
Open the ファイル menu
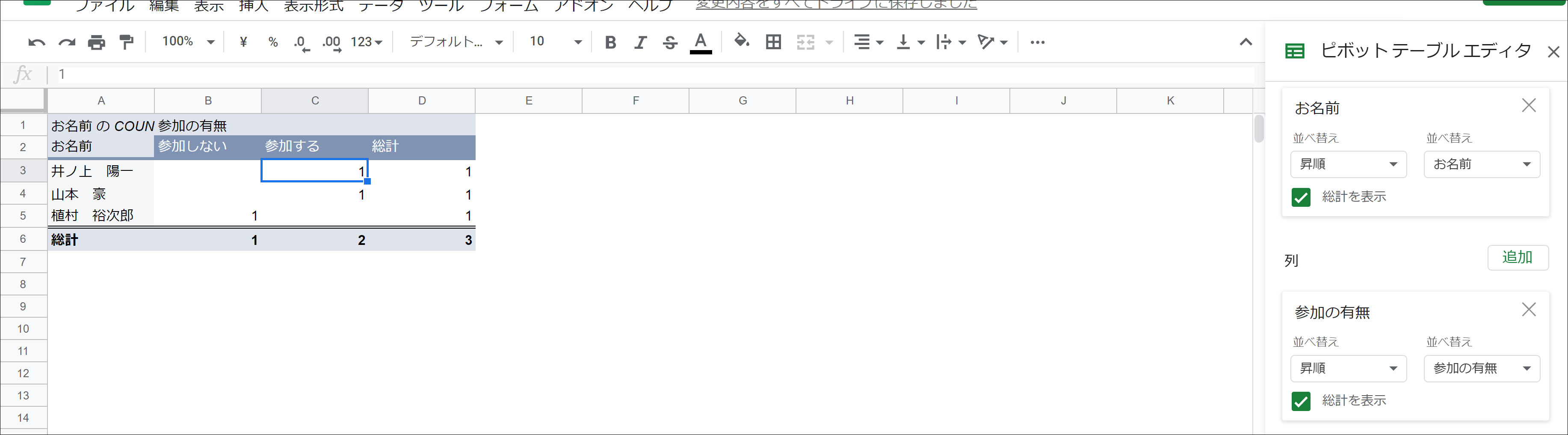[105, 6]
